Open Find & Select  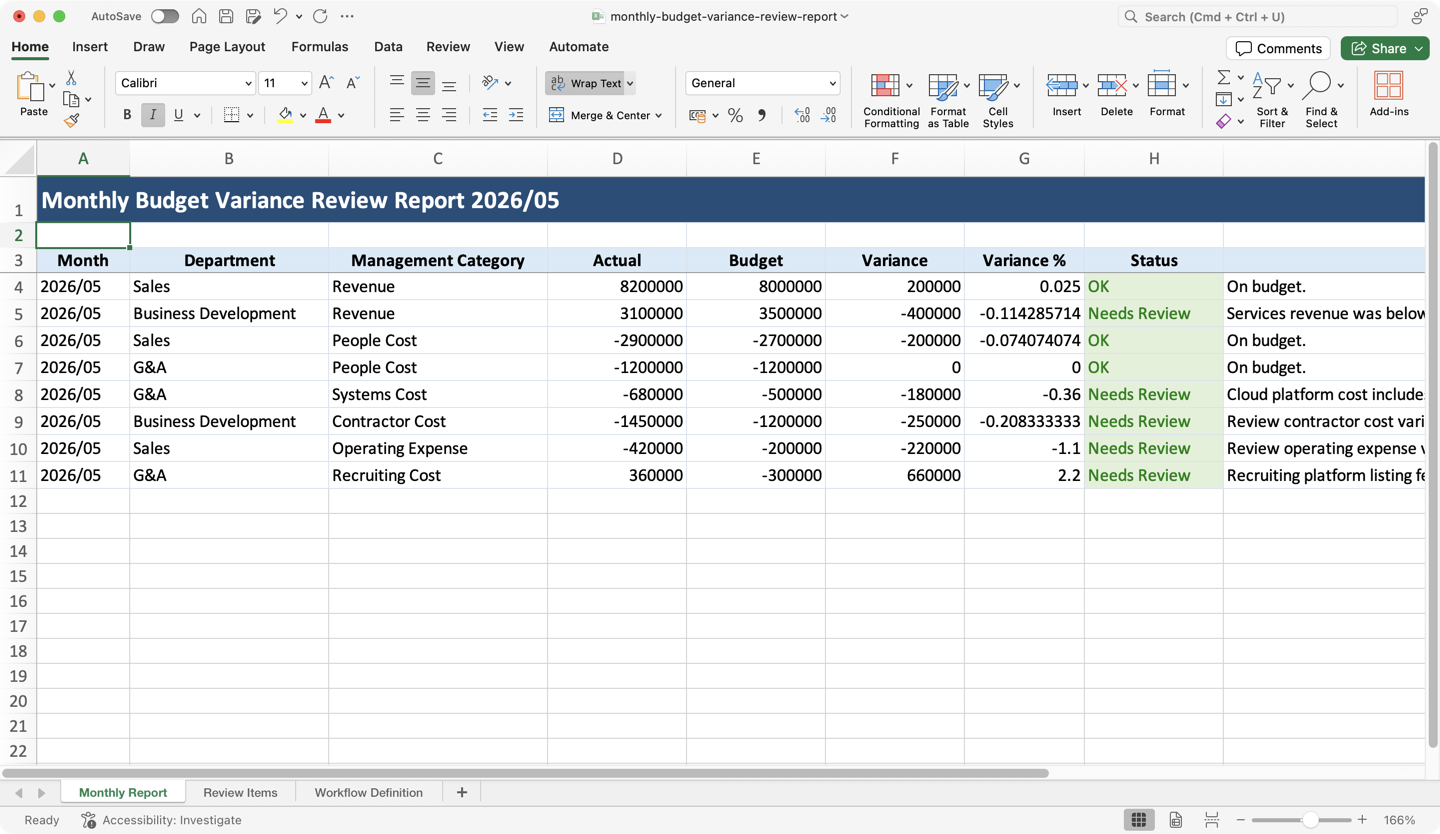(1321, 99)
